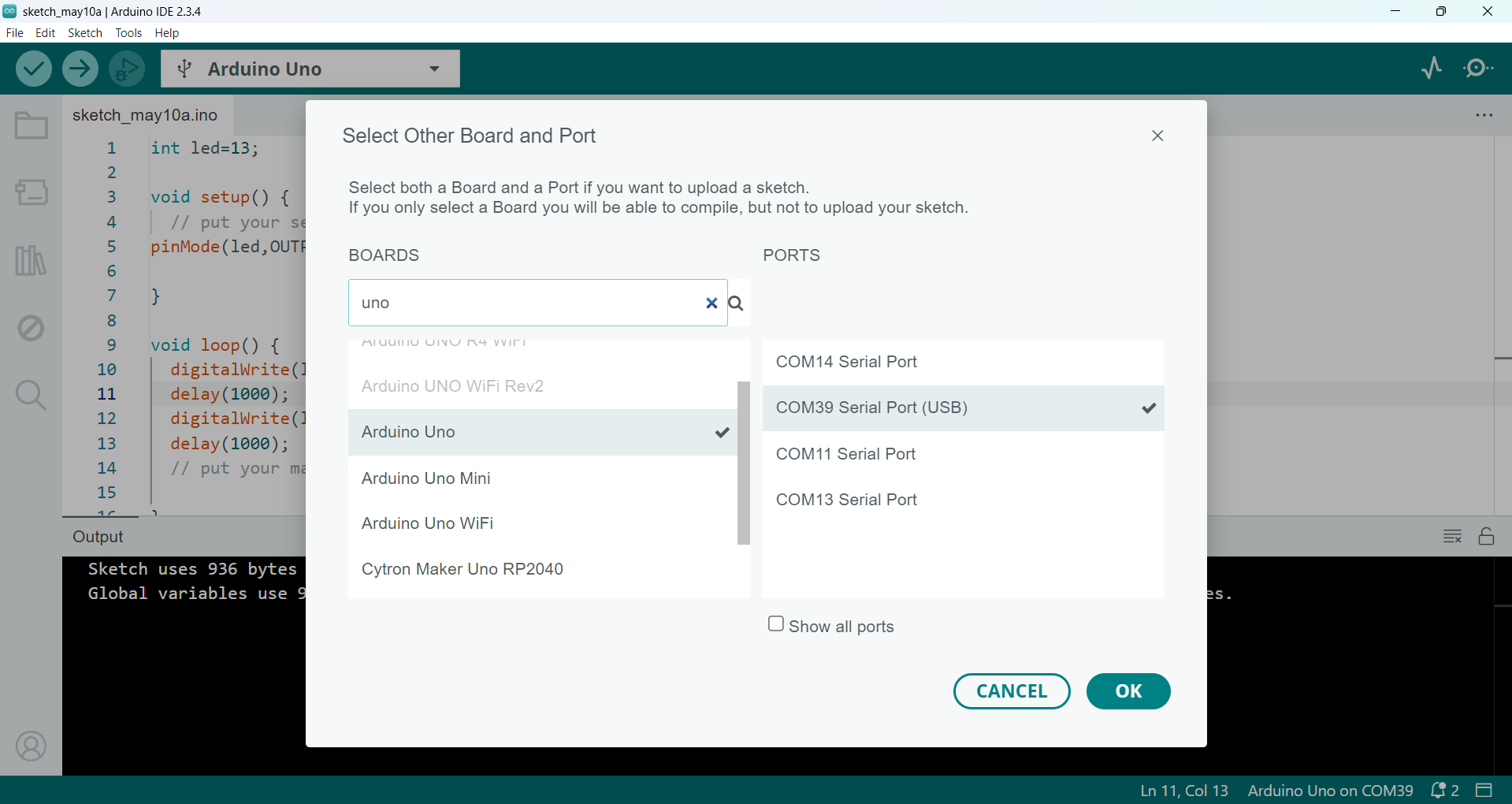Choose COM13 Serial Port
Viewport: 1512px width, 804px height.
tap(963, 500)
